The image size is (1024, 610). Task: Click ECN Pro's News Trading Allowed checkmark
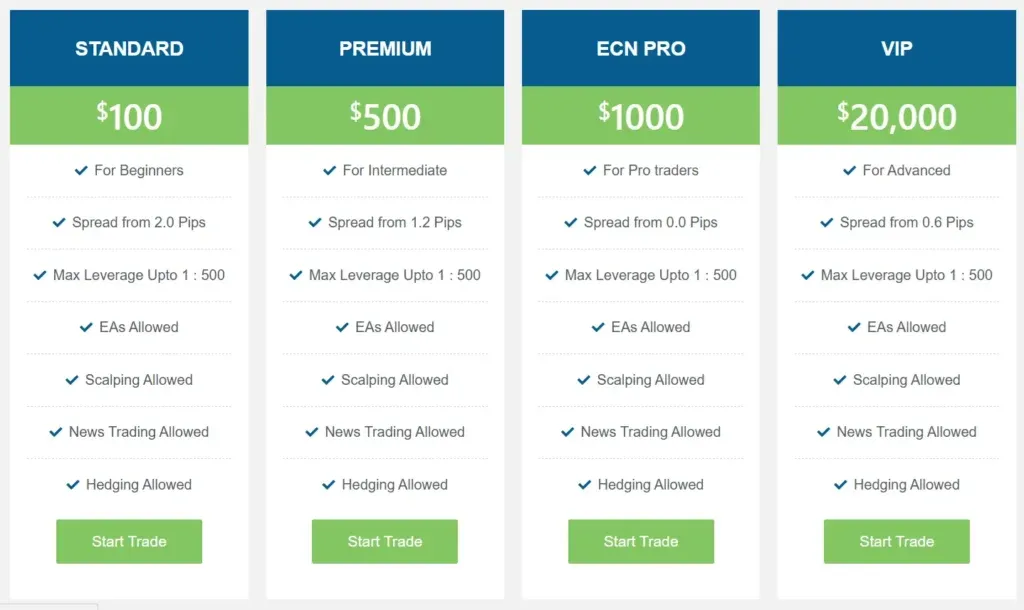click(568, 432)
